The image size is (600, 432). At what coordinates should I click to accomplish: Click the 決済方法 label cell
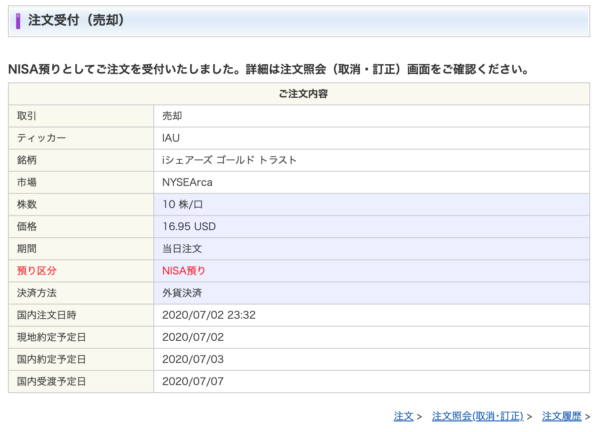81,293
